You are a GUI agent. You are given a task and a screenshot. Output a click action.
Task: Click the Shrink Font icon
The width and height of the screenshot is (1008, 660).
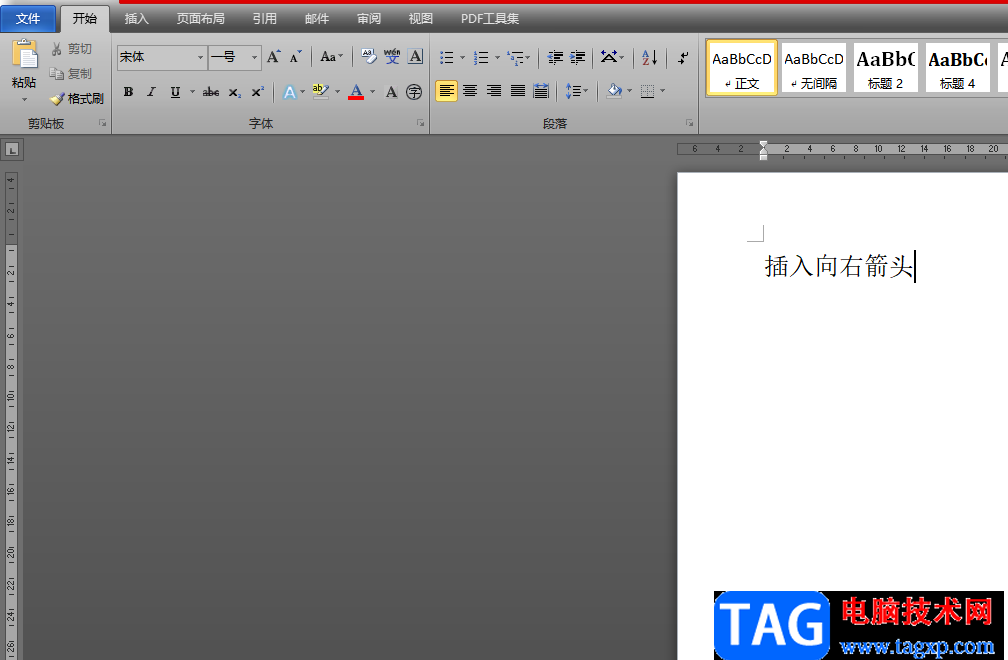click(295, 57)
